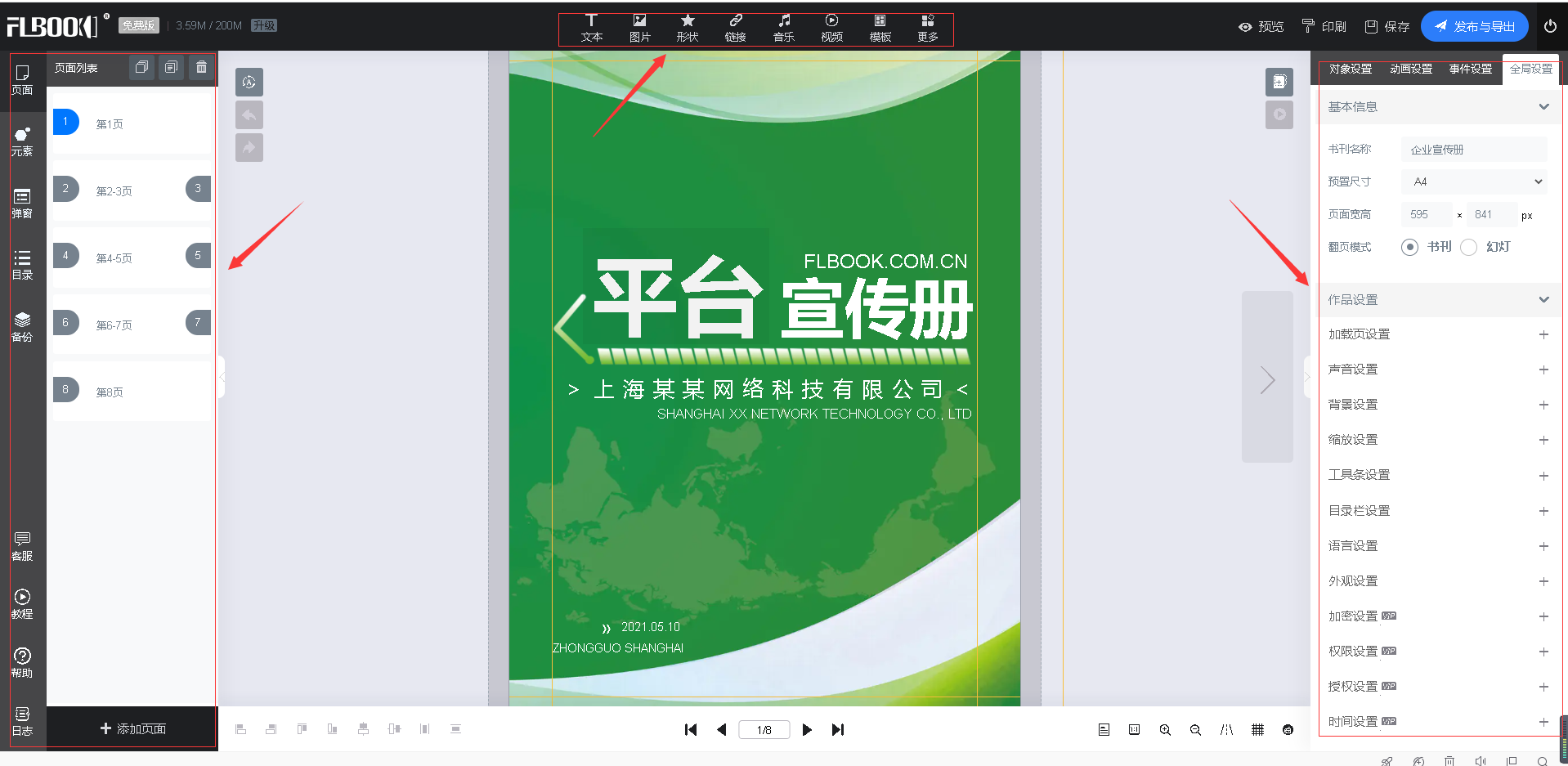Open the 备份 backup sidebar panel

click(22, 327)
